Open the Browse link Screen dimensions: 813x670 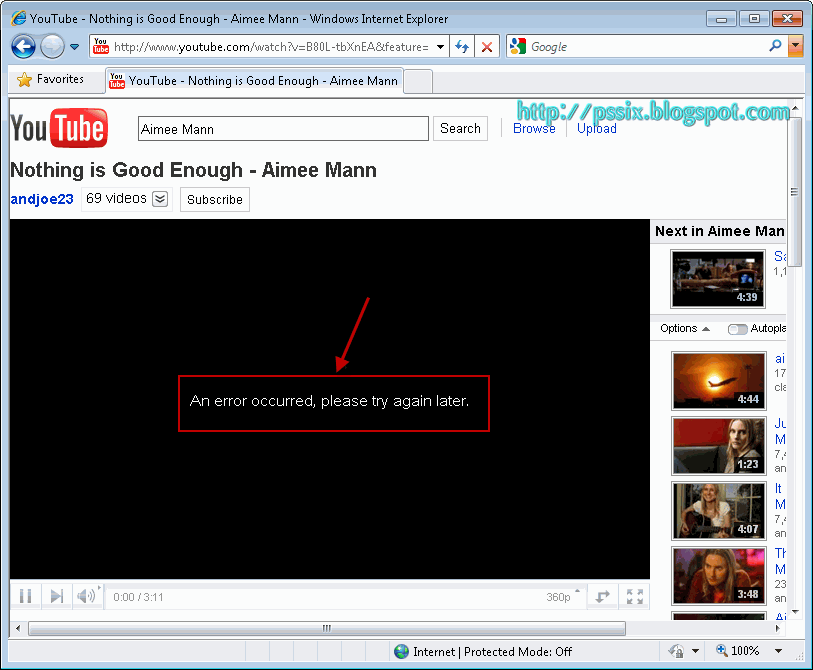534,129
